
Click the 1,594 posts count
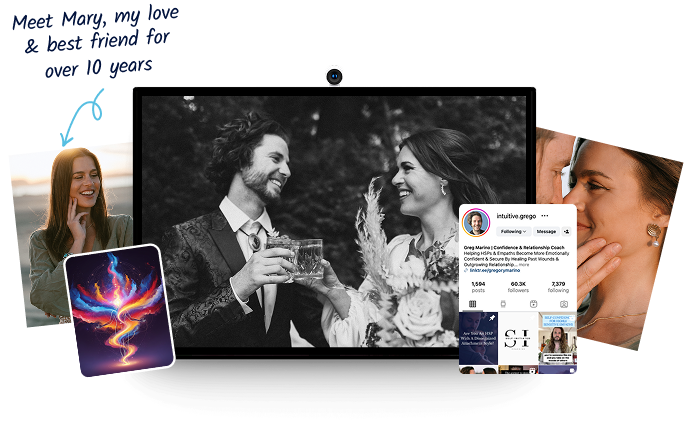[478, 286]
